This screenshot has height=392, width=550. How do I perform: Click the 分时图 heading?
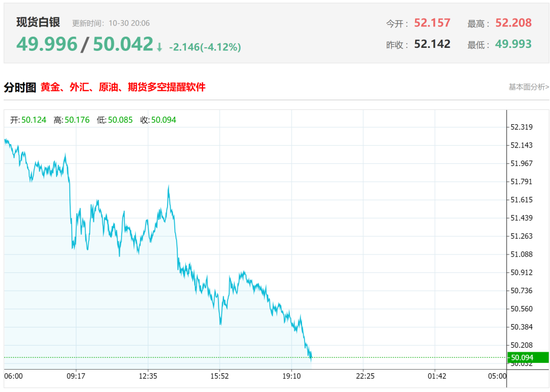[20, 87]
